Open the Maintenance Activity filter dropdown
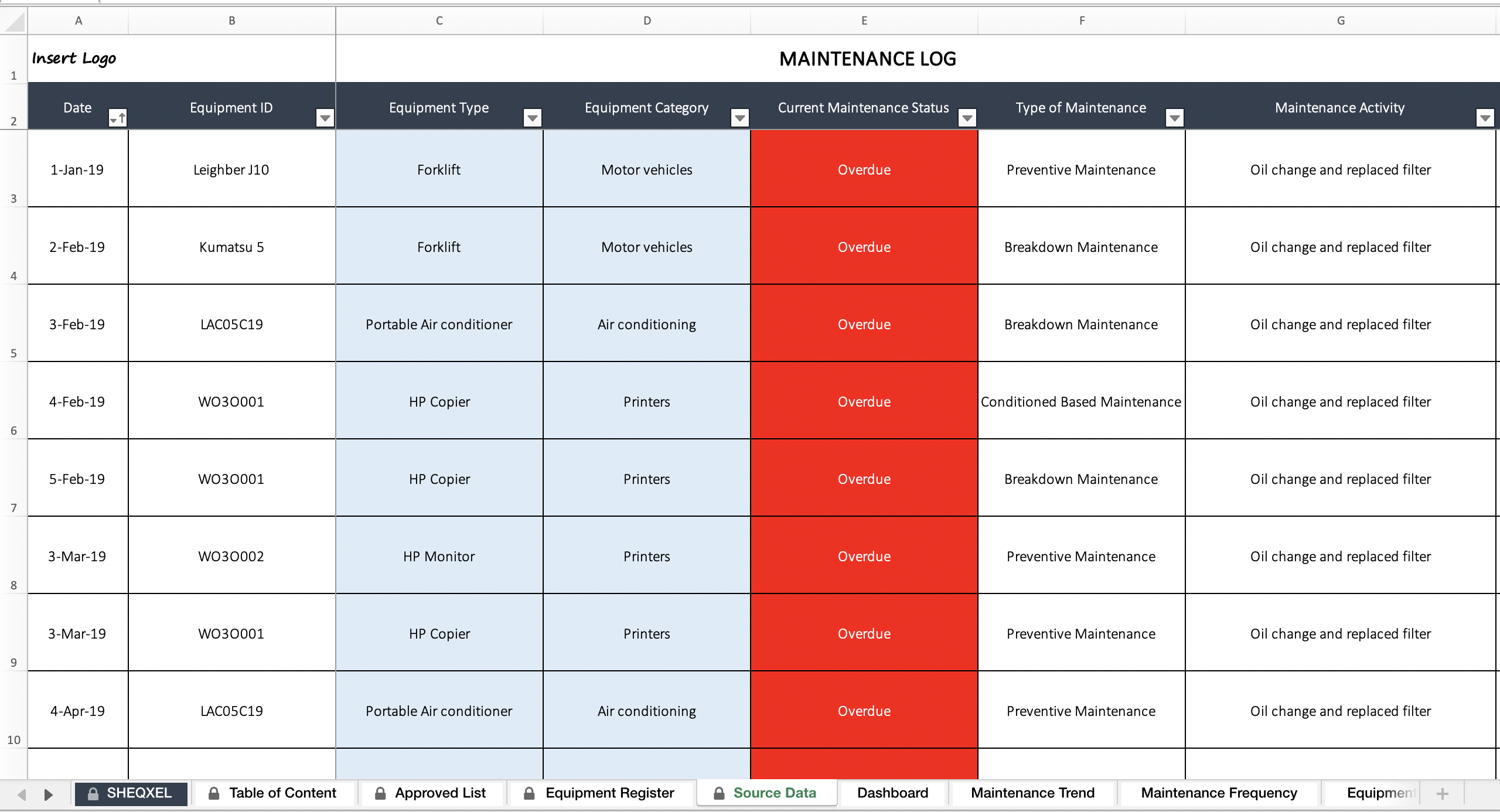Screen dimensions: 1500x812 tap(1485, 118)
